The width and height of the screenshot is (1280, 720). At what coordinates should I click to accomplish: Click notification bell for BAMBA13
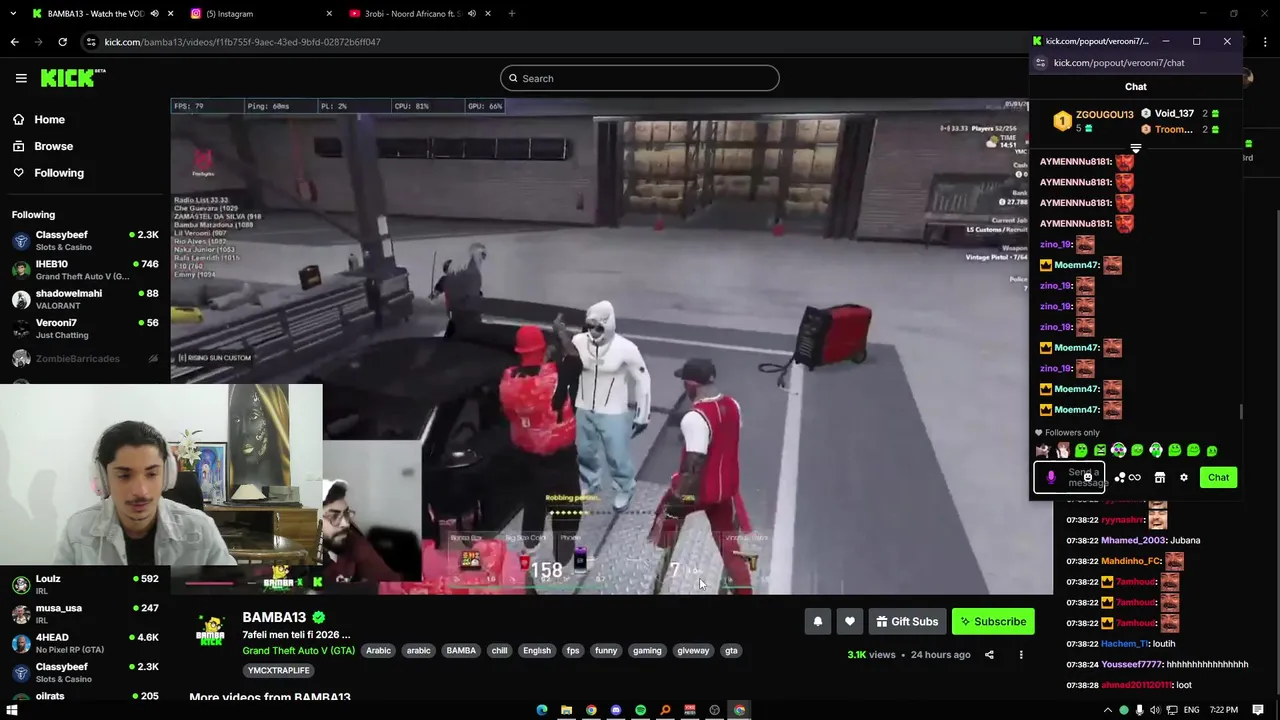818,621
